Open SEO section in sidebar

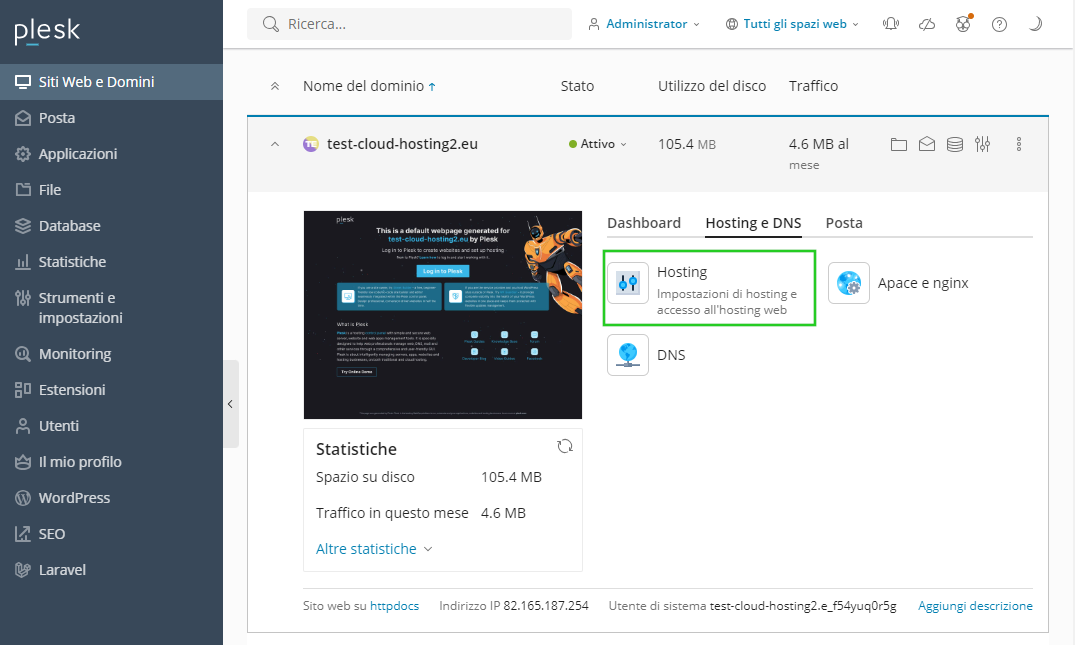tap(111, 534)
